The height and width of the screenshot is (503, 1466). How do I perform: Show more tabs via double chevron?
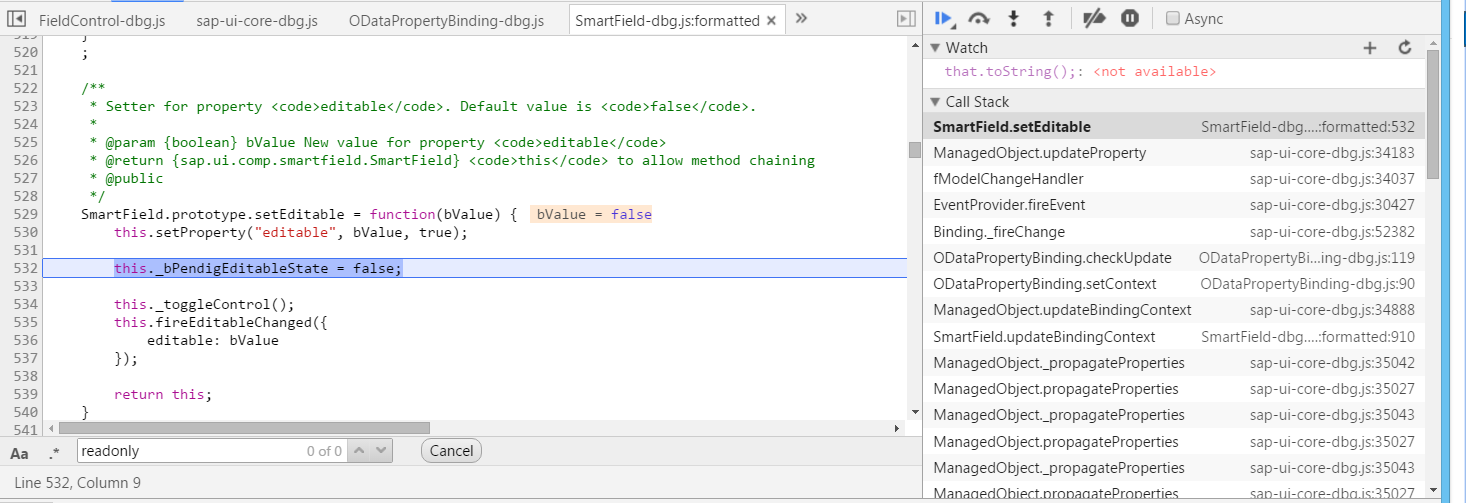coord(800,18)
